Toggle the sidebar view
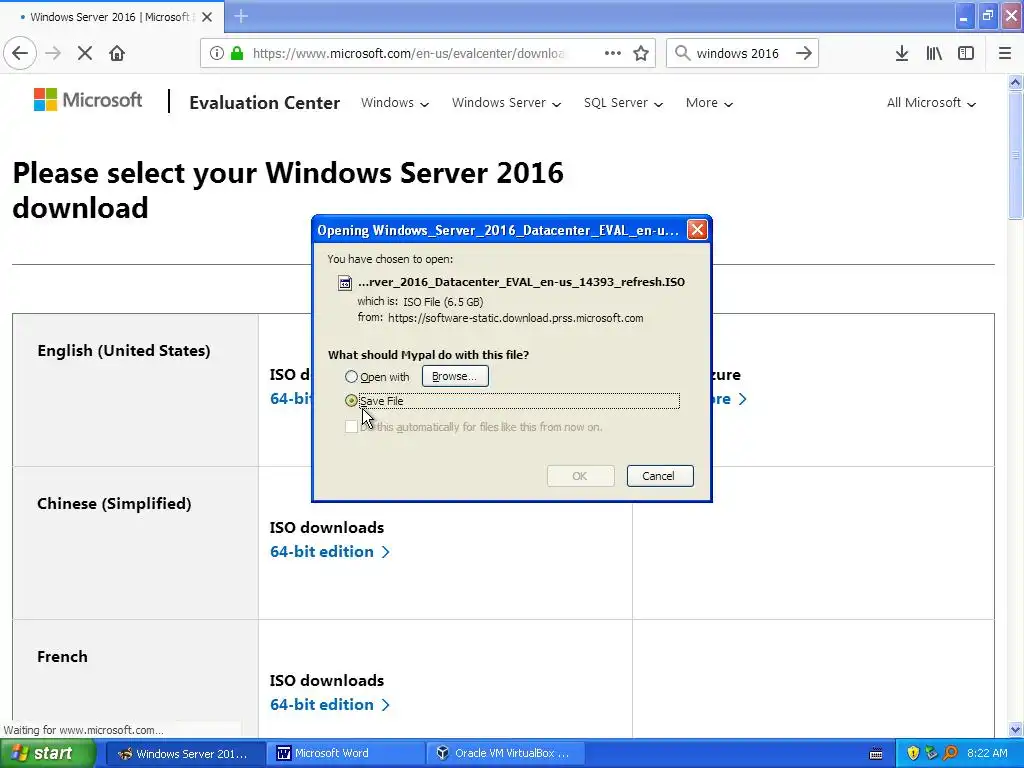 [x=966, y=53]
